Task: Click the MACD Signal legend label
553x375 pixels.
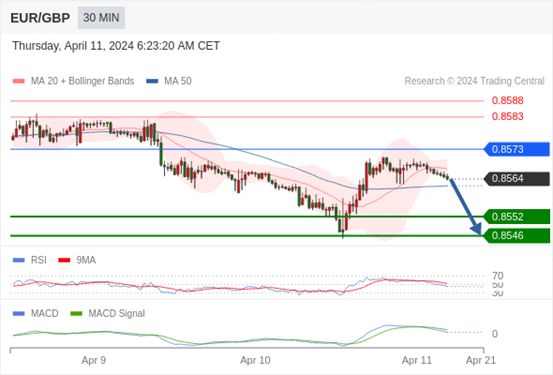Action: tap(117, 314)
